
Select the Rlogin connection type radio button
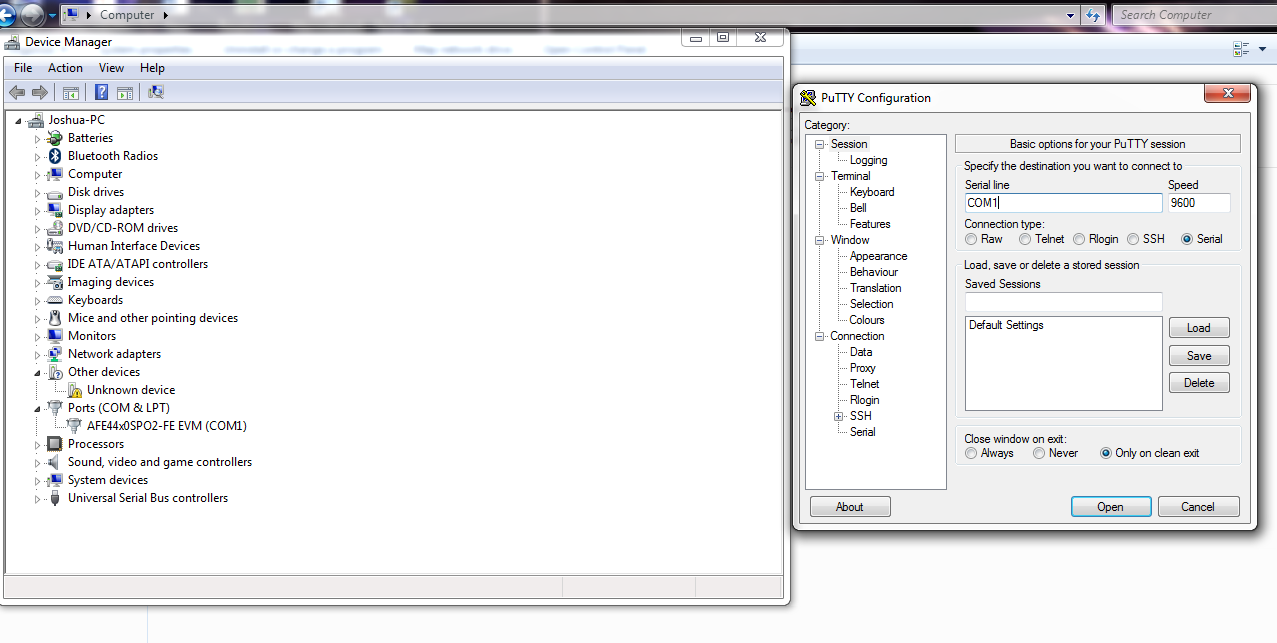(x=1079, y=239)
